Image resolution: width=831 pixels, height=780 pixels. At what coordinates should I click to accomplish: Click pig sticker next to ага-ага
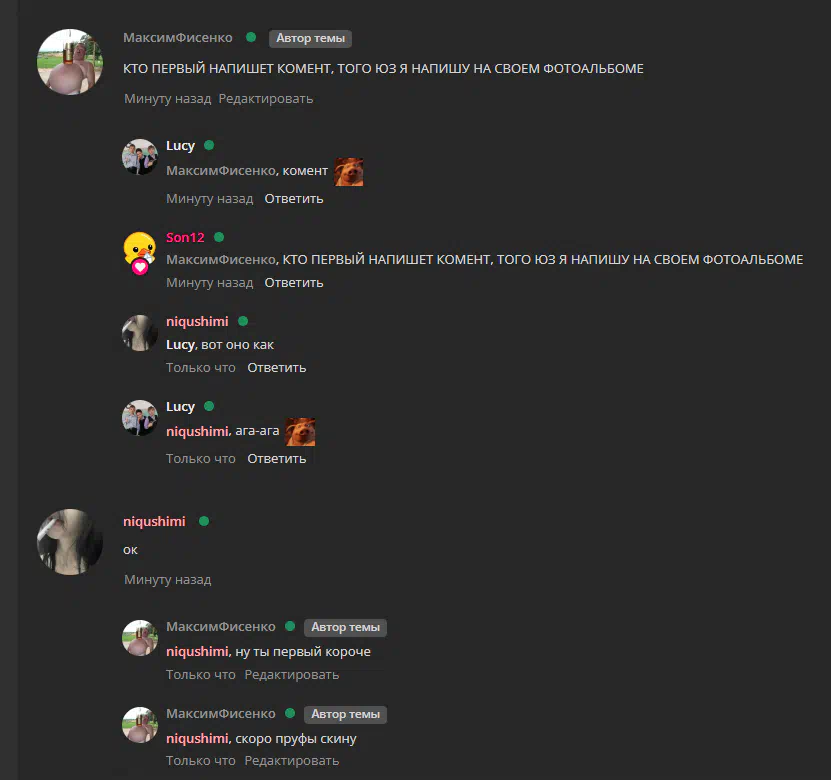coord(300,432)
